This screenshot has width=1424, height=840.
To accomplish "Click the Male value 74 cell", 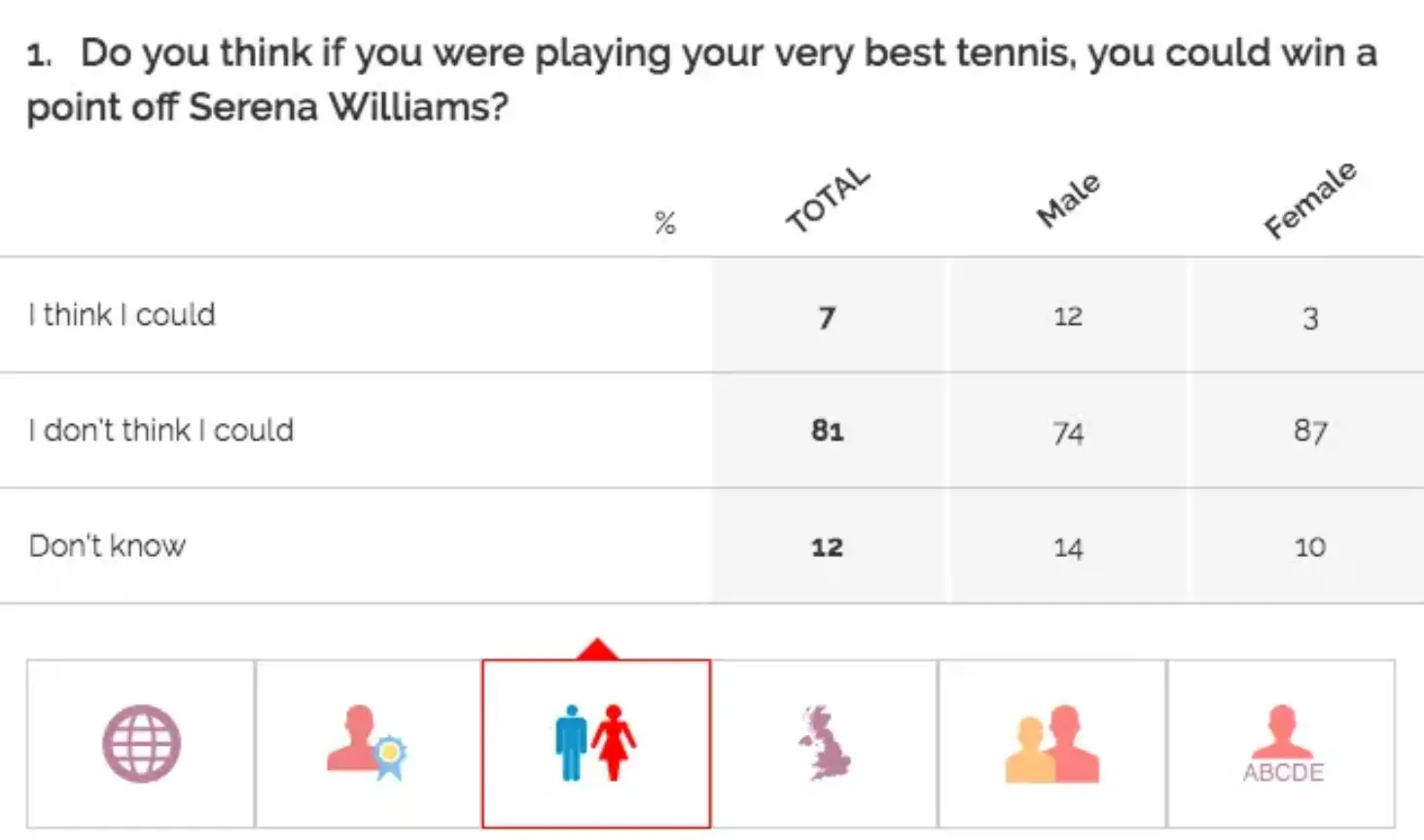I will pyautogui.click(x=1068, y=431).
